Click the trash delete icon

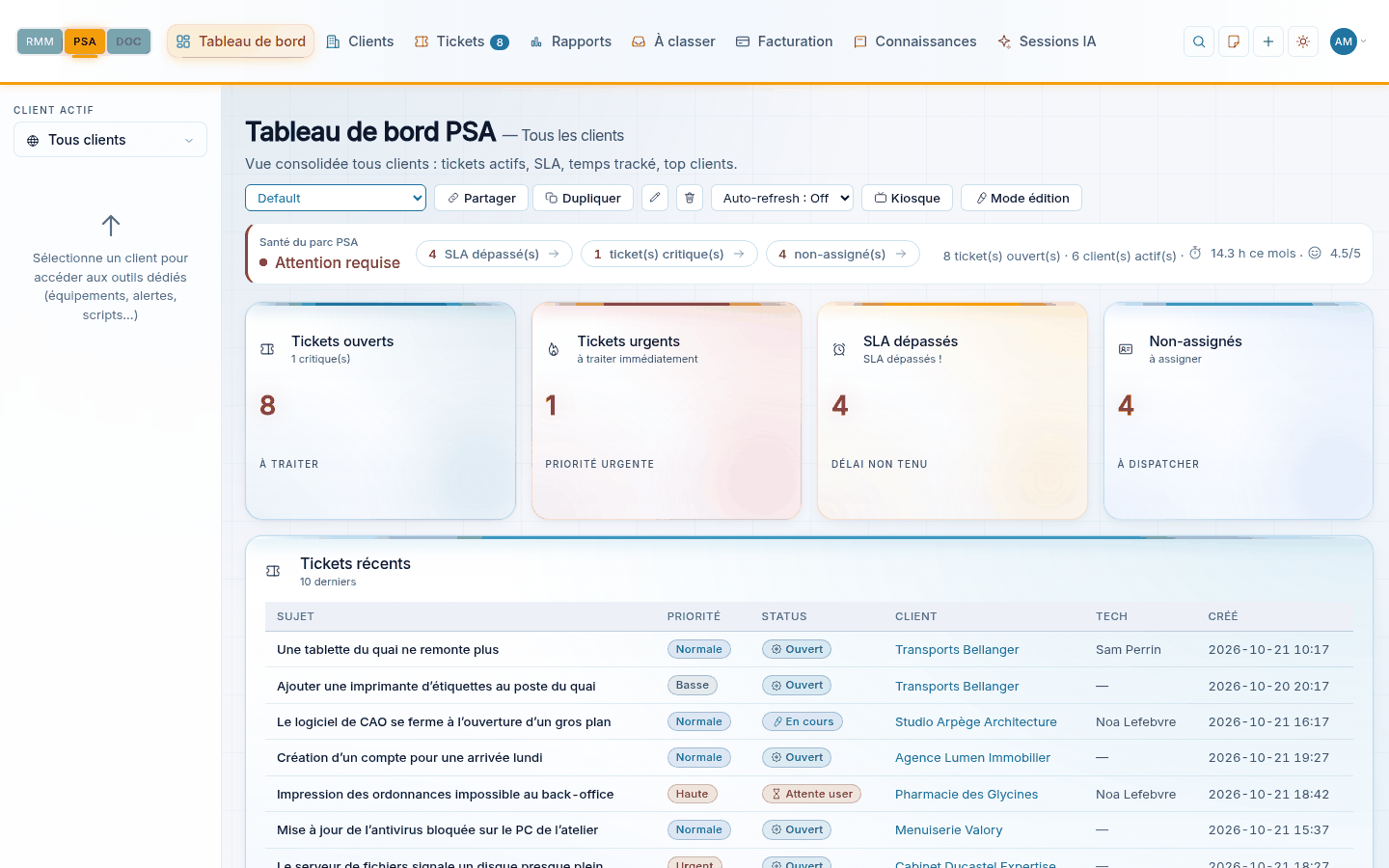tap(690, 198)
